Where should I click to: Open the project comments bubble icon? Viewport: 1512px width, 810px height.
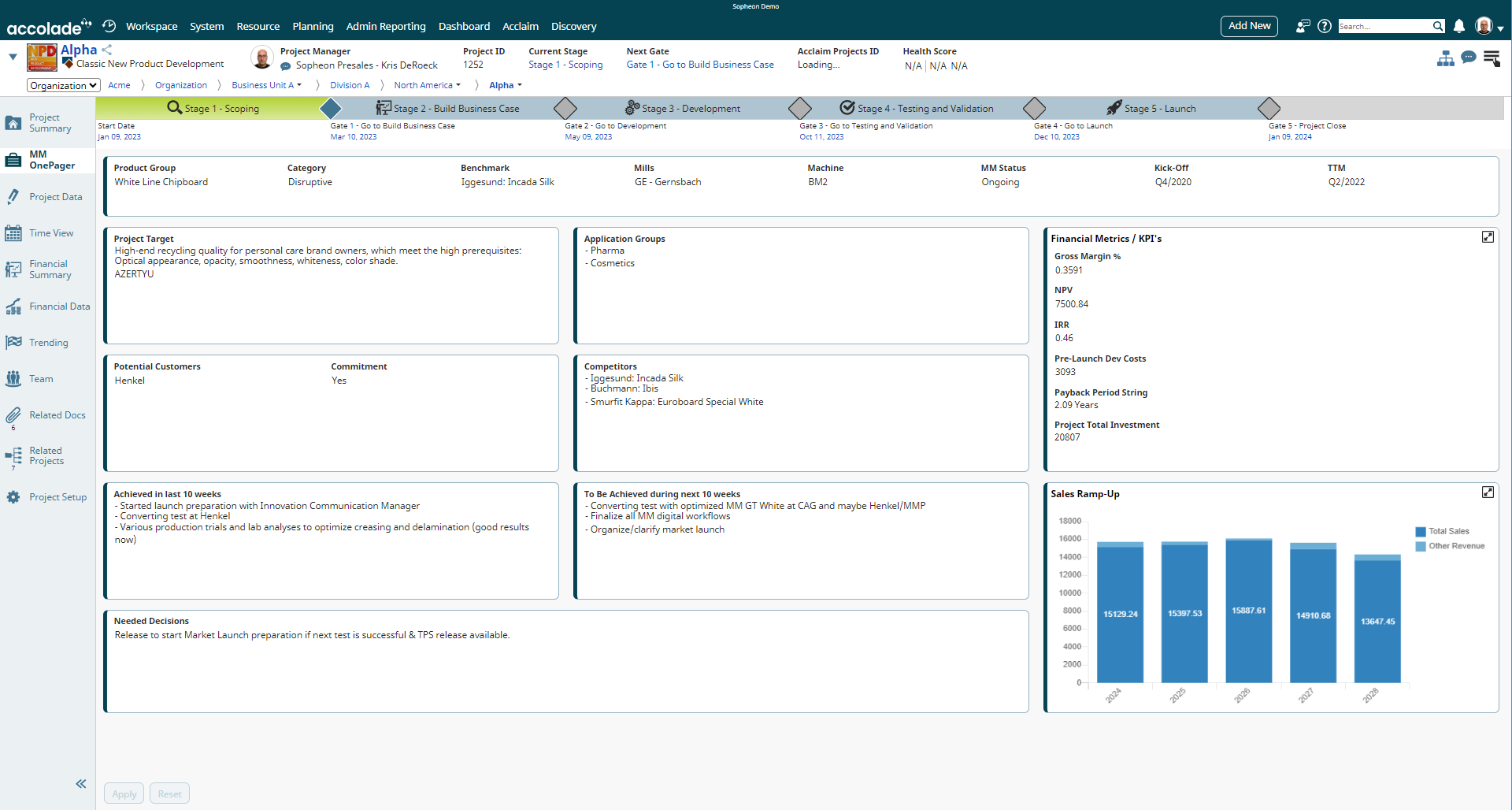pyautogui.click(x=1469, y=58)
